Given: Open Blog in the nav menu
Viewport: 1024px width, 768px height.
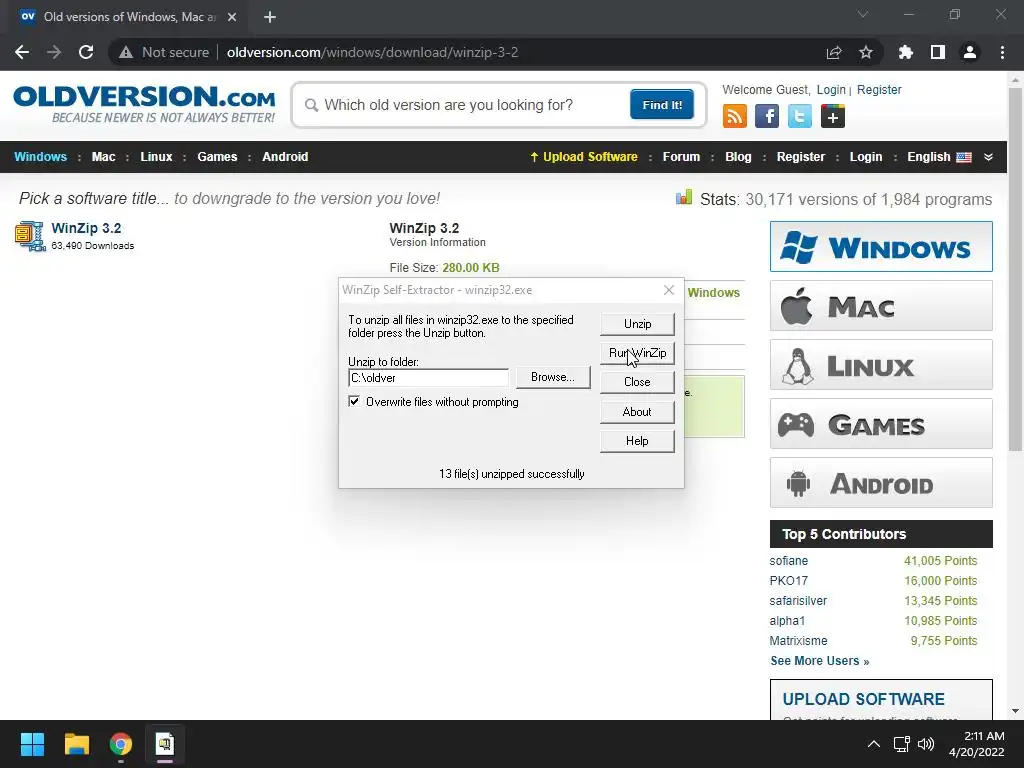Looking at the screenshot, I should 738,157.
